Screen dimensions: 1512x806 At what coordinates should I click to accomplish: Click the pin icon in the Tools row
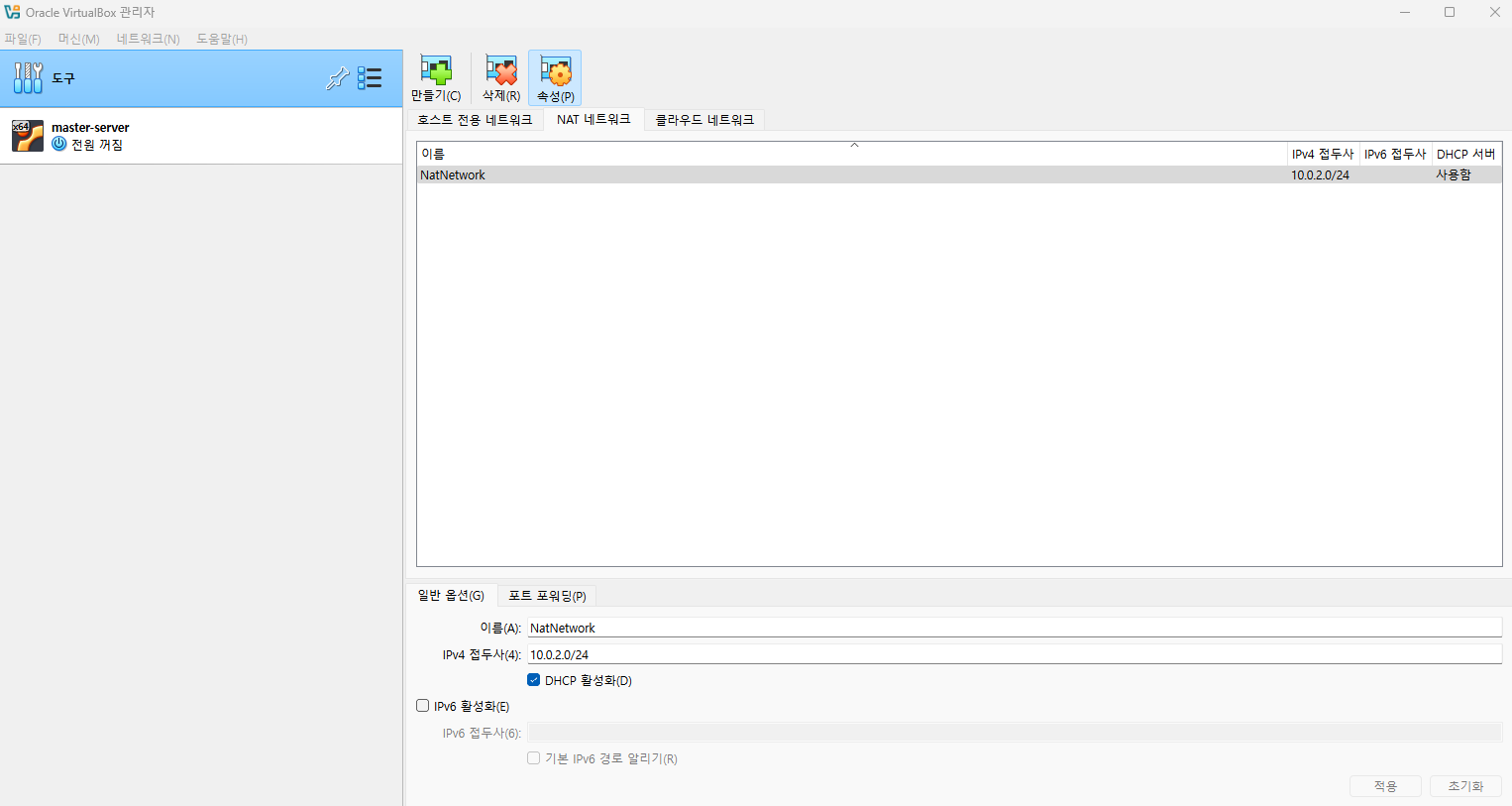pyautogui.click(x=337, y=78)
